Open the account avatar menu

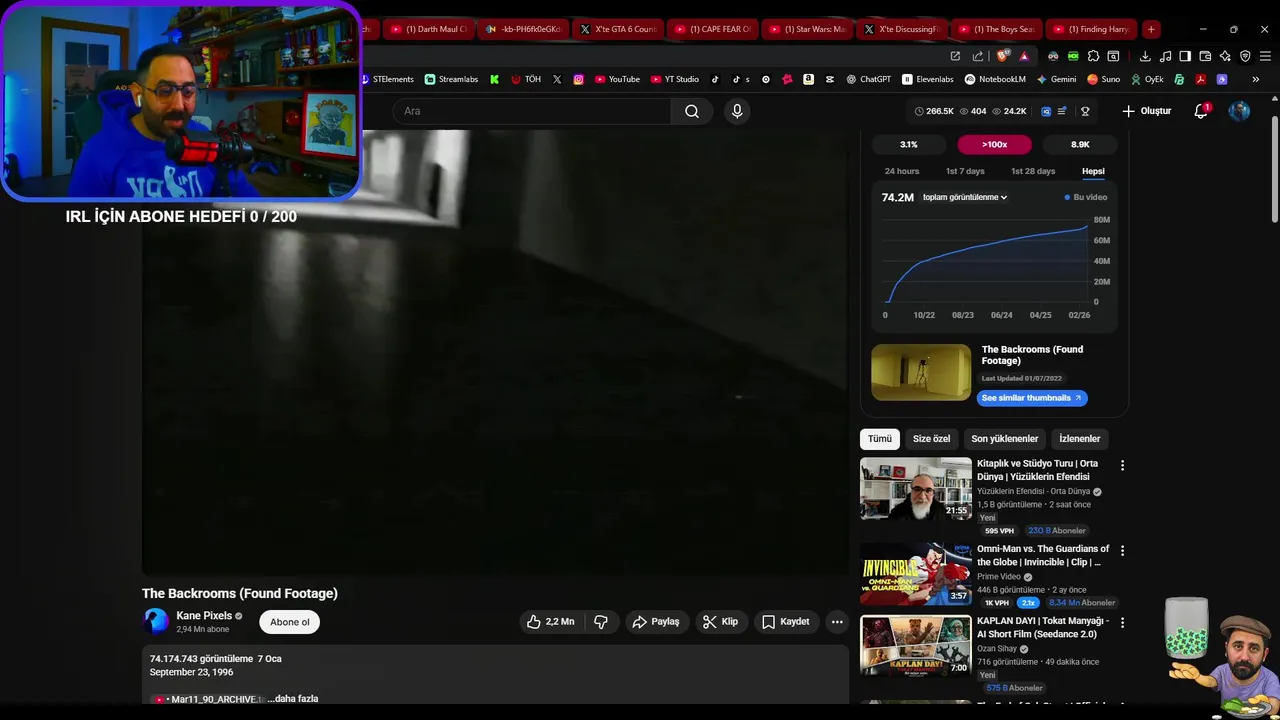[x=1239, y=111]
